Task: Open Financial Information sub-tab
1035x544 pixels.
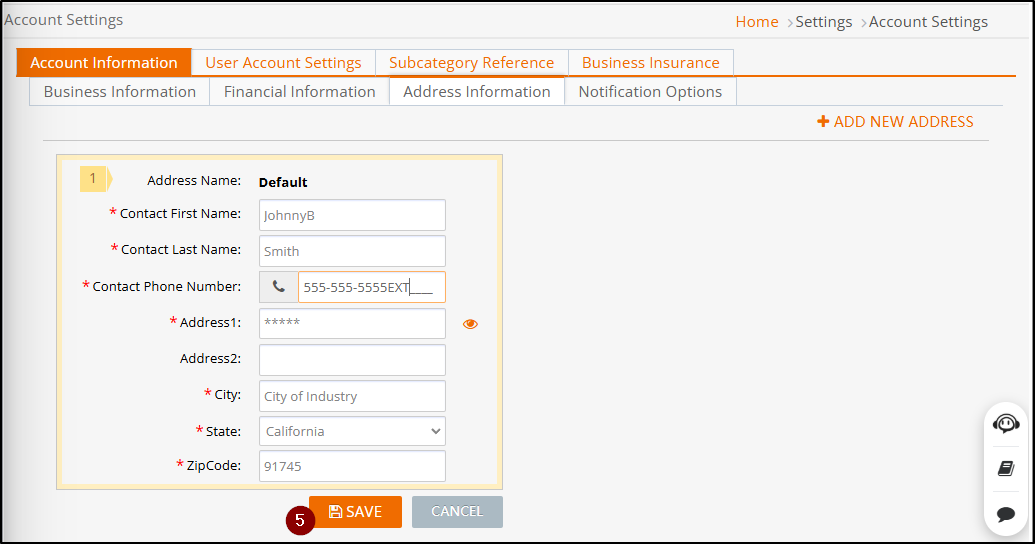Action: pos(299,92)
